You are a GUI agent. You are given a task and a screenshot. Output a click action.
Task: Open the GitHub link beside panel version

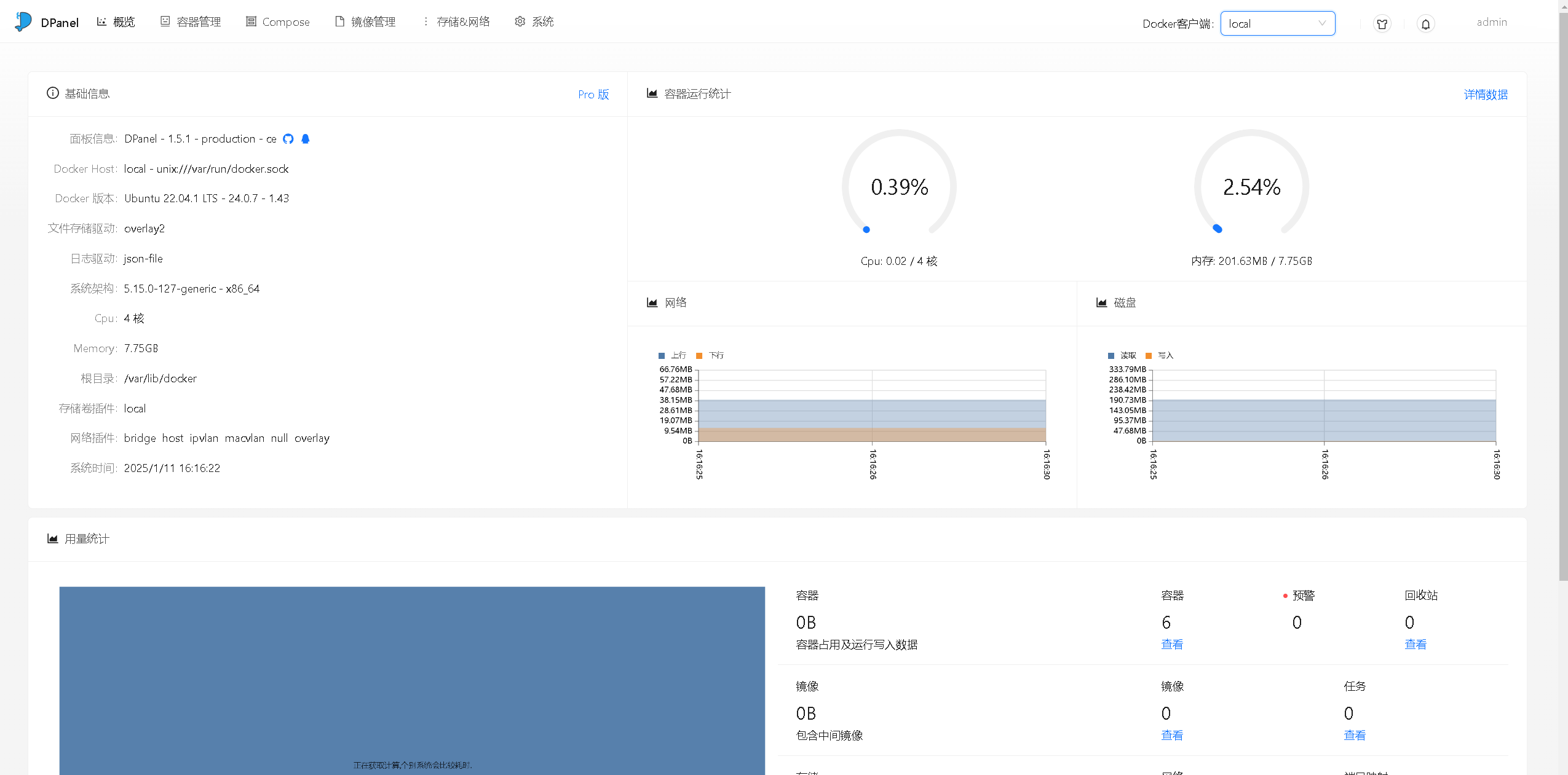coord(288,139)
